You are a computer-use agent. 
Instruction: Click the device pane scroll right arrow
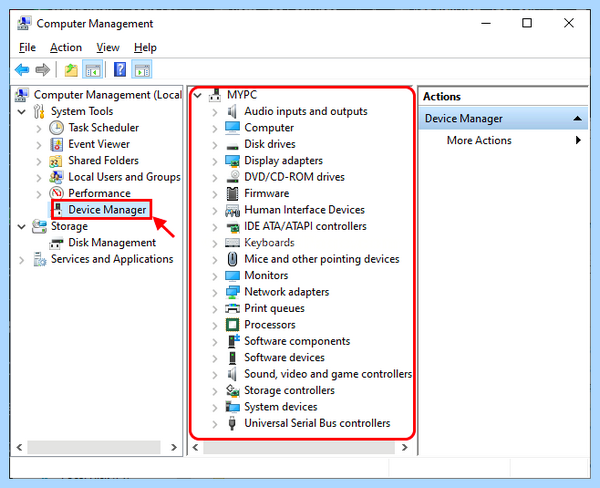[405, 447]
